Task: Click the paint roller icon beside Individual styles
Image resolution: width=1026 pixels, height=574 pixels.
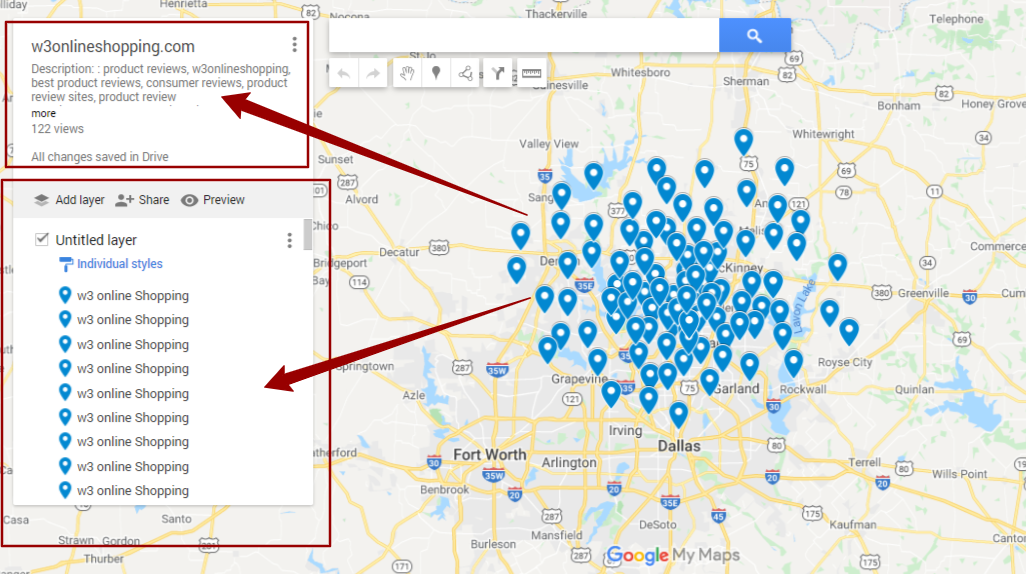Action: tap(65, 264)
